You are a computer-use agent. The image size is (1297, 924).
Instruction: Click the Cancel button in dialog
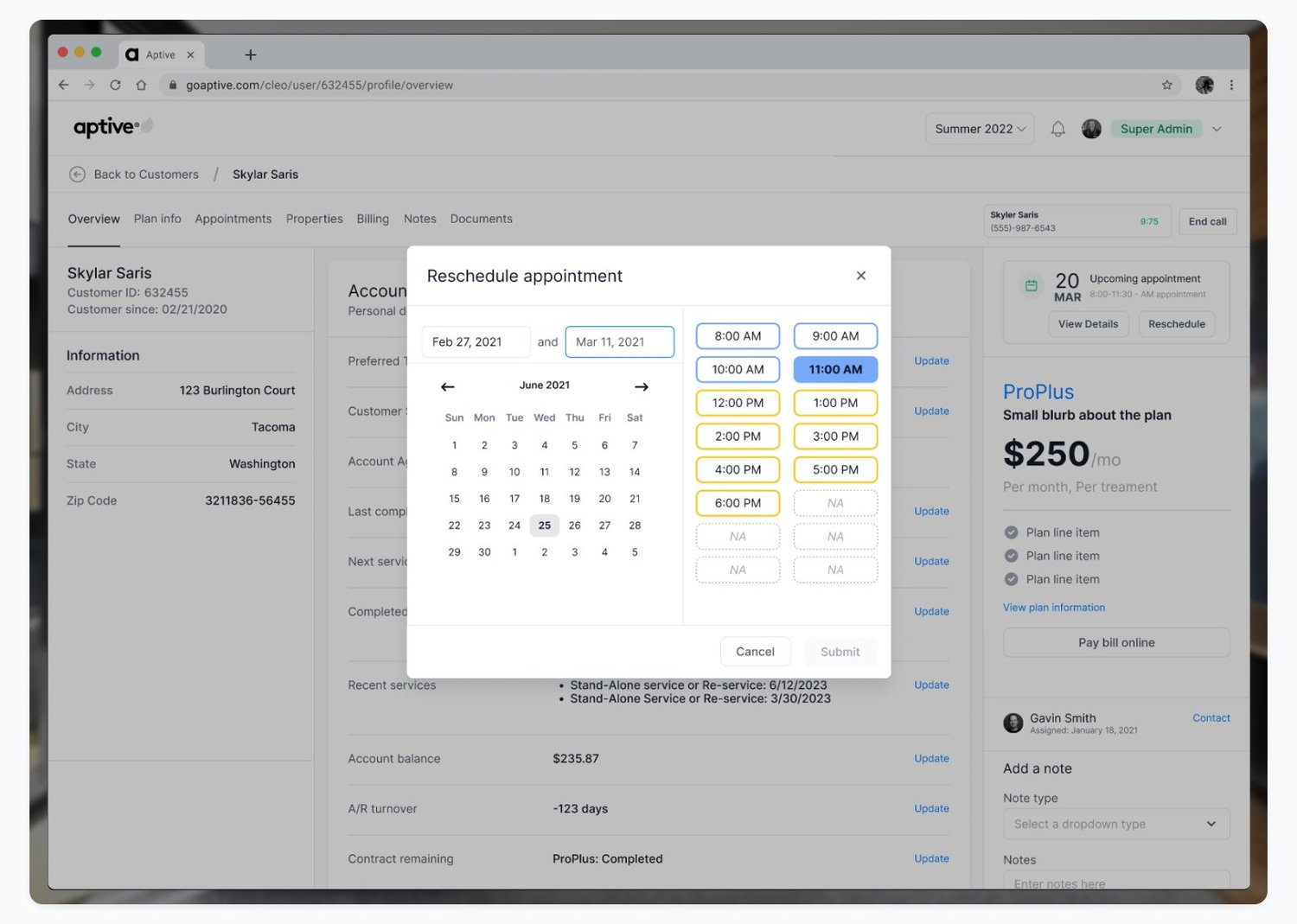(755, 652)
